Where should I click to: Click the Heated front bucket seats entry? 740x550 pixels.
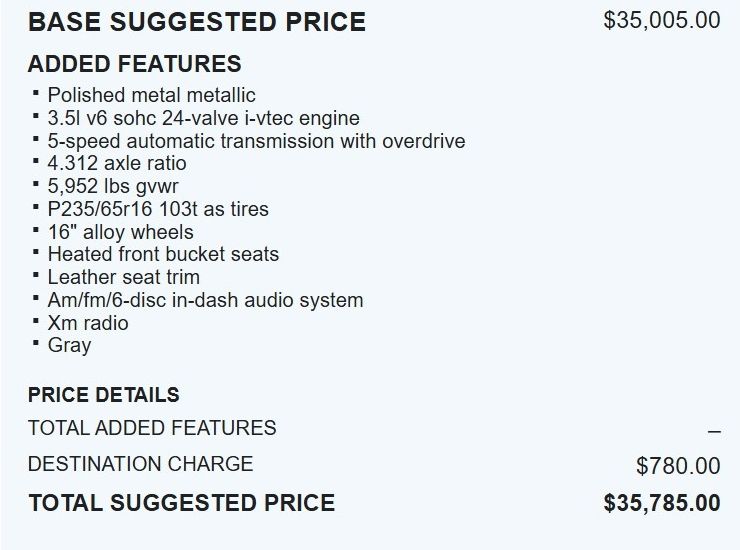(163, 254)
